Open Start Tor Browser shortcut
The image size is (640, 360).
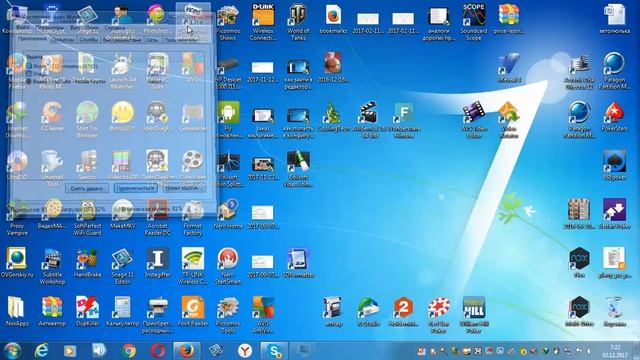click(87, 120)
